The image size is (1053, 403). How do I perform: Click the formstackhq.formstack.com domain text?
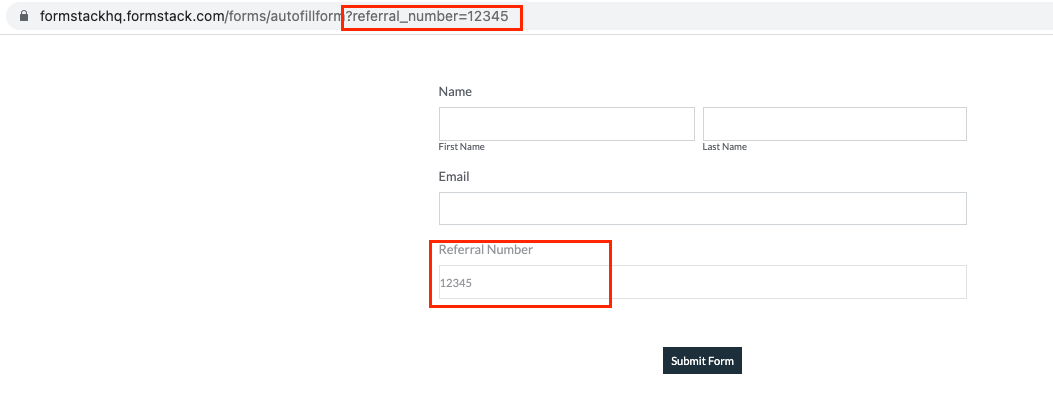pyautogui.click(x=132, y=17)
